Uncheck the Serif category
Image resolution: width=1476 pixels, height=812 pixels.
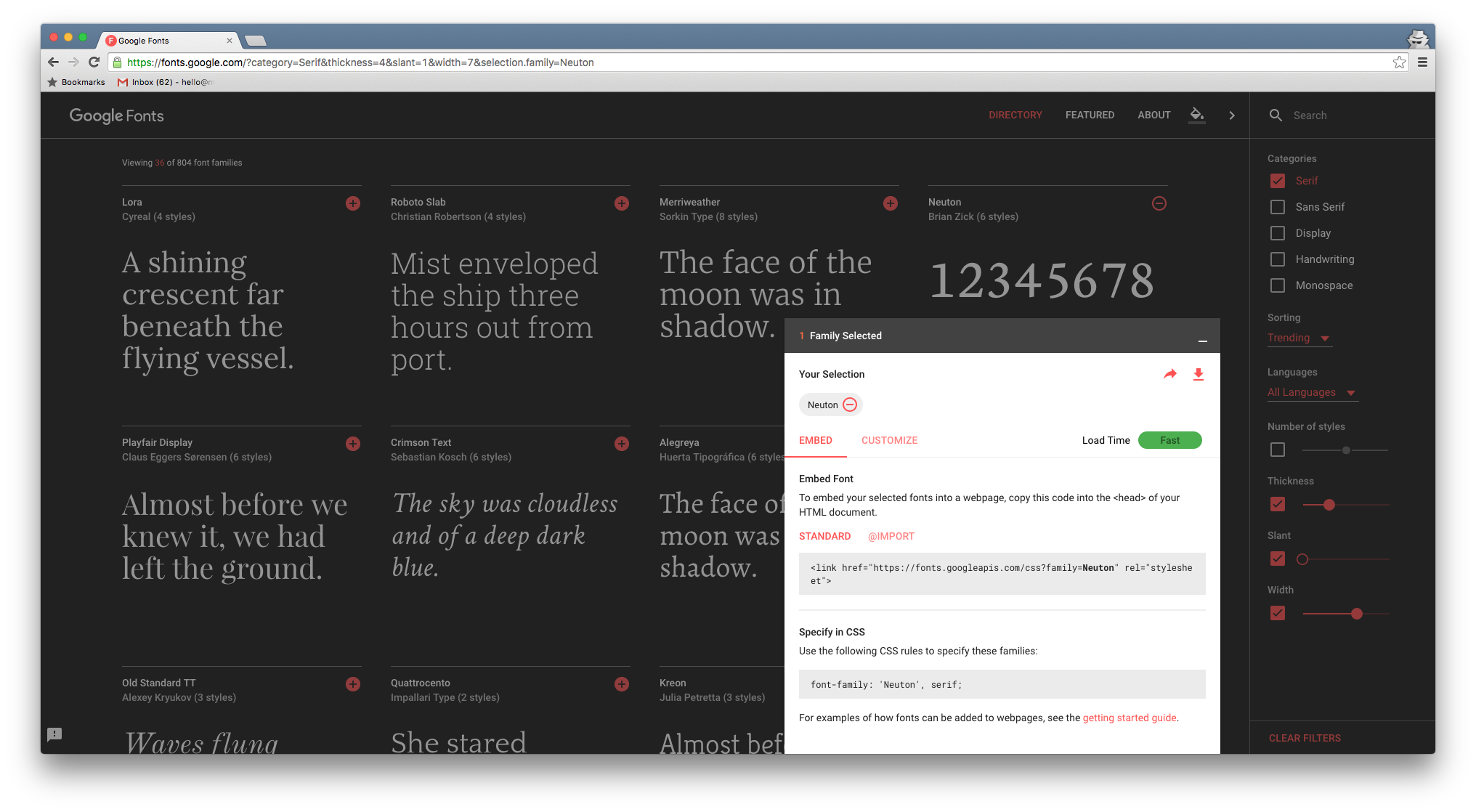(1278, 181)
